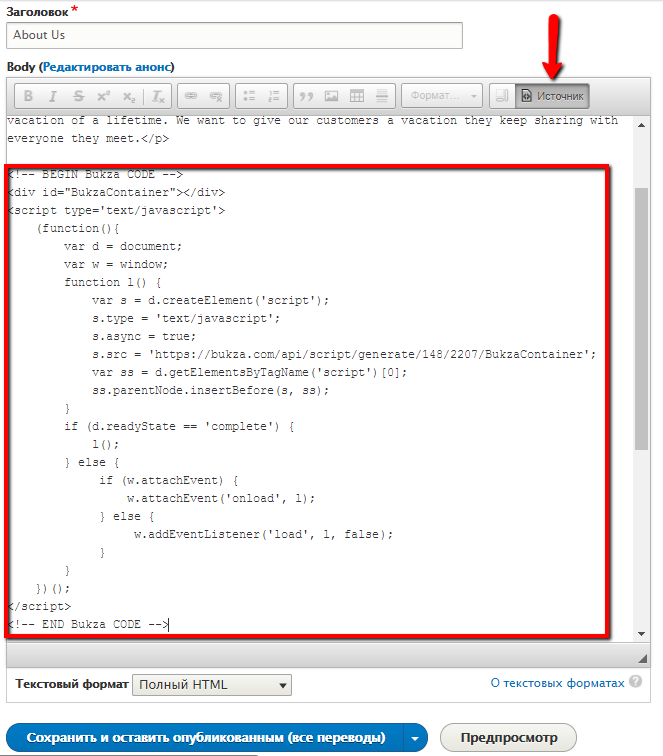The image size is (663, 756).
Task: Click the Italic formatting icon
Action: point(53,96)
